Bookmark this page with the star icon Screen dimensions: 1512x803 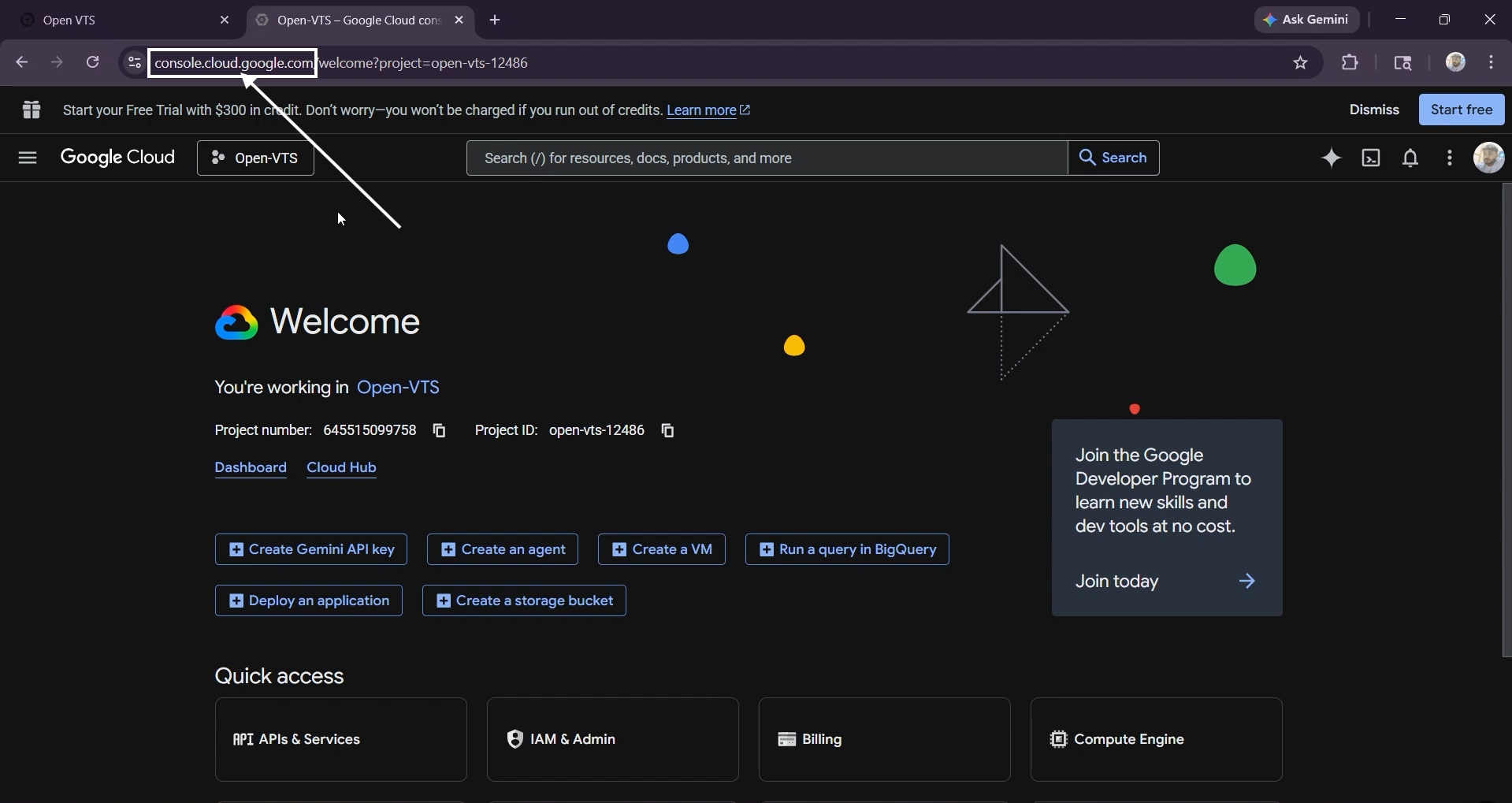pyautogui.click(x=1301, y=63)
